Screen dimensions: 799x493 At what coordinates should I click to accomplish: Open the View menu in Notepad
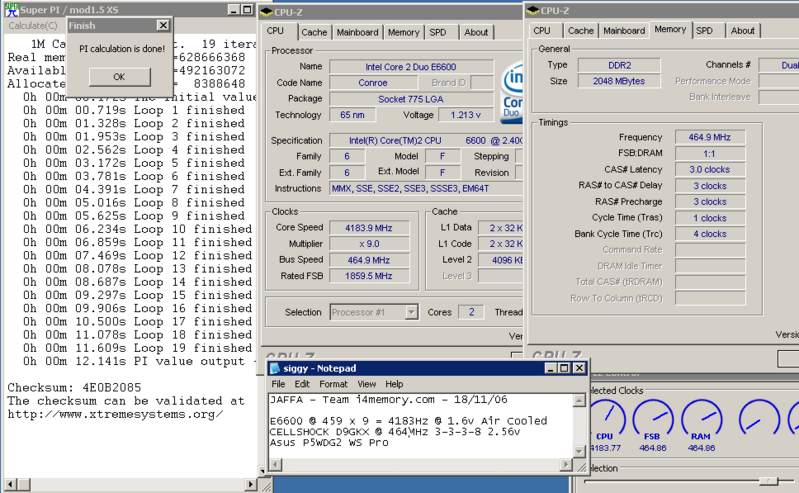click(366, 384)
